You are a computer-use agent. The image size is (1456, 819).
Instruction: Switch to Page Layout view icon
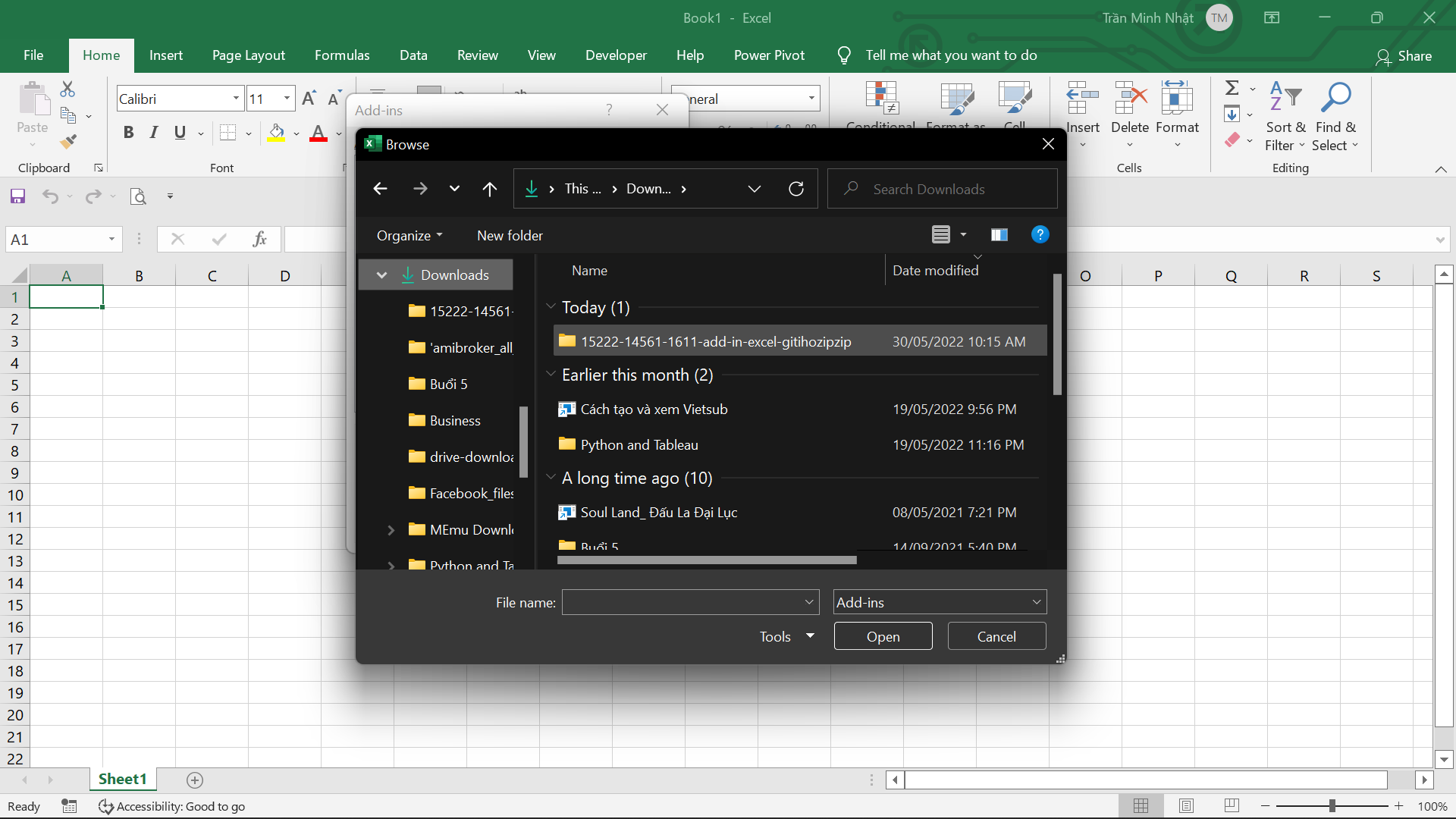point(1187,806)
